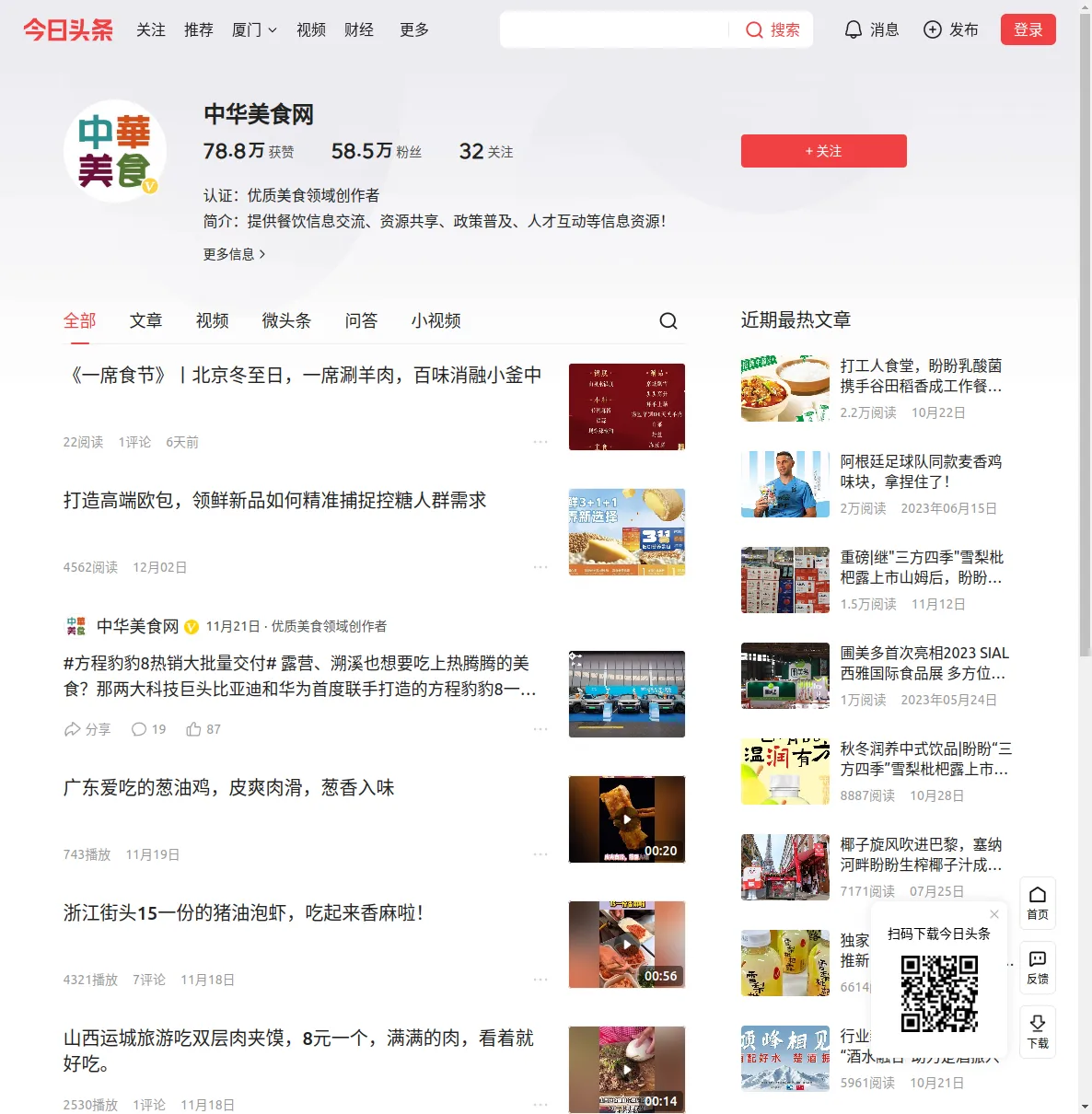This screenshot has height=1114, width=1092.
Task: Play the 葱油鸡 video thumbnail 00:20
Action: click(627, 819)
